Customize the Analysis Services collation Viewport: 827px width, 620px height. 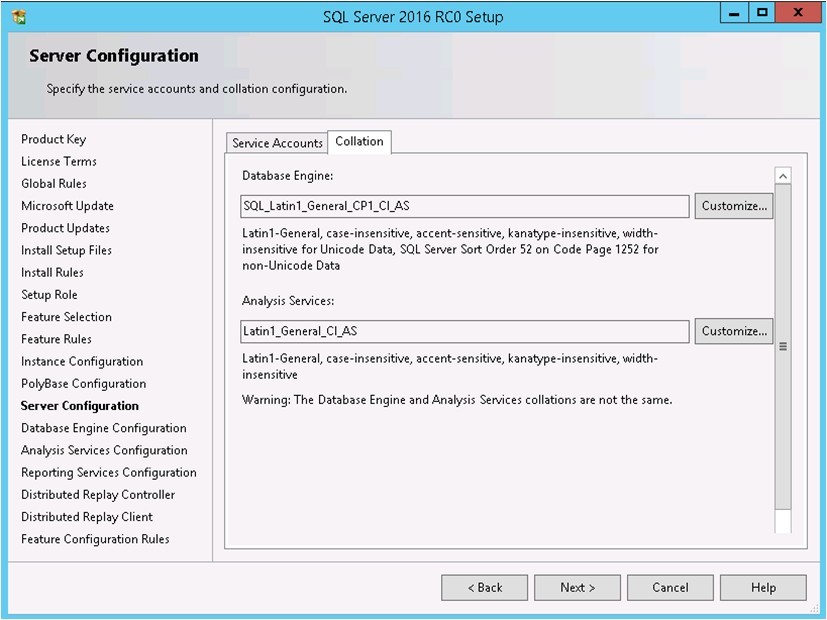(x=734, y=331)
